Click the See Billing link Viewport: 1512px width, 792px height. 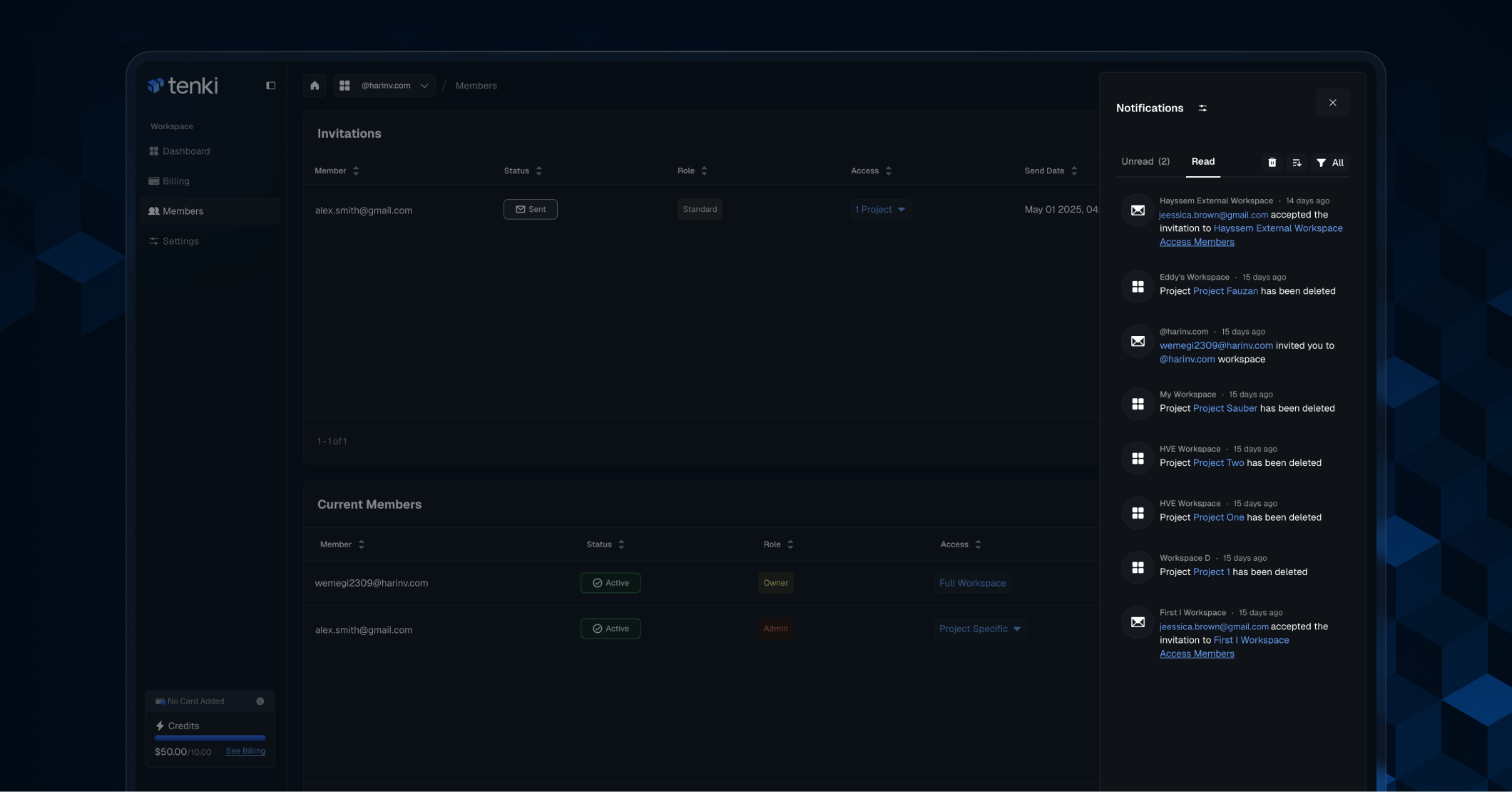pos(245,751)
